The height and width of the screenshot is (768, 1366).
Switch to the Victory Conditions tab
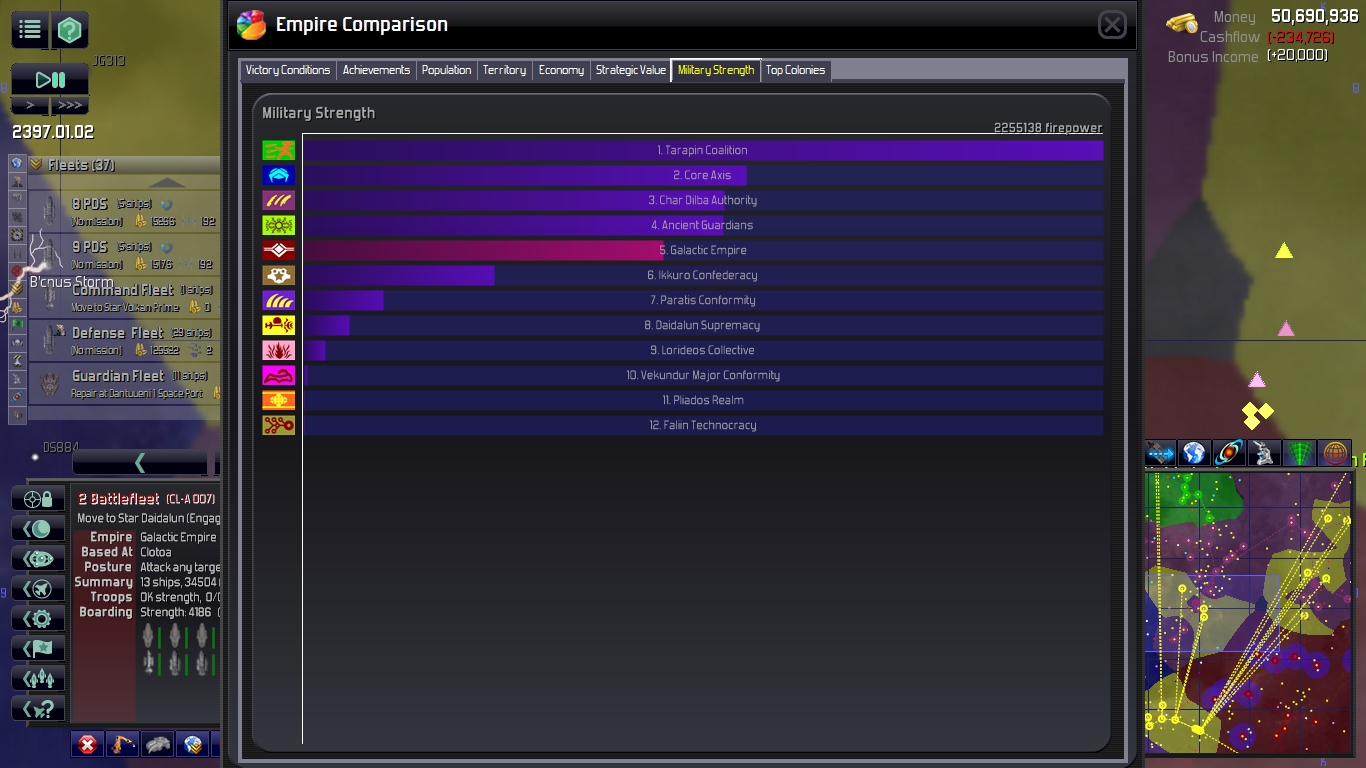(288, 70)
